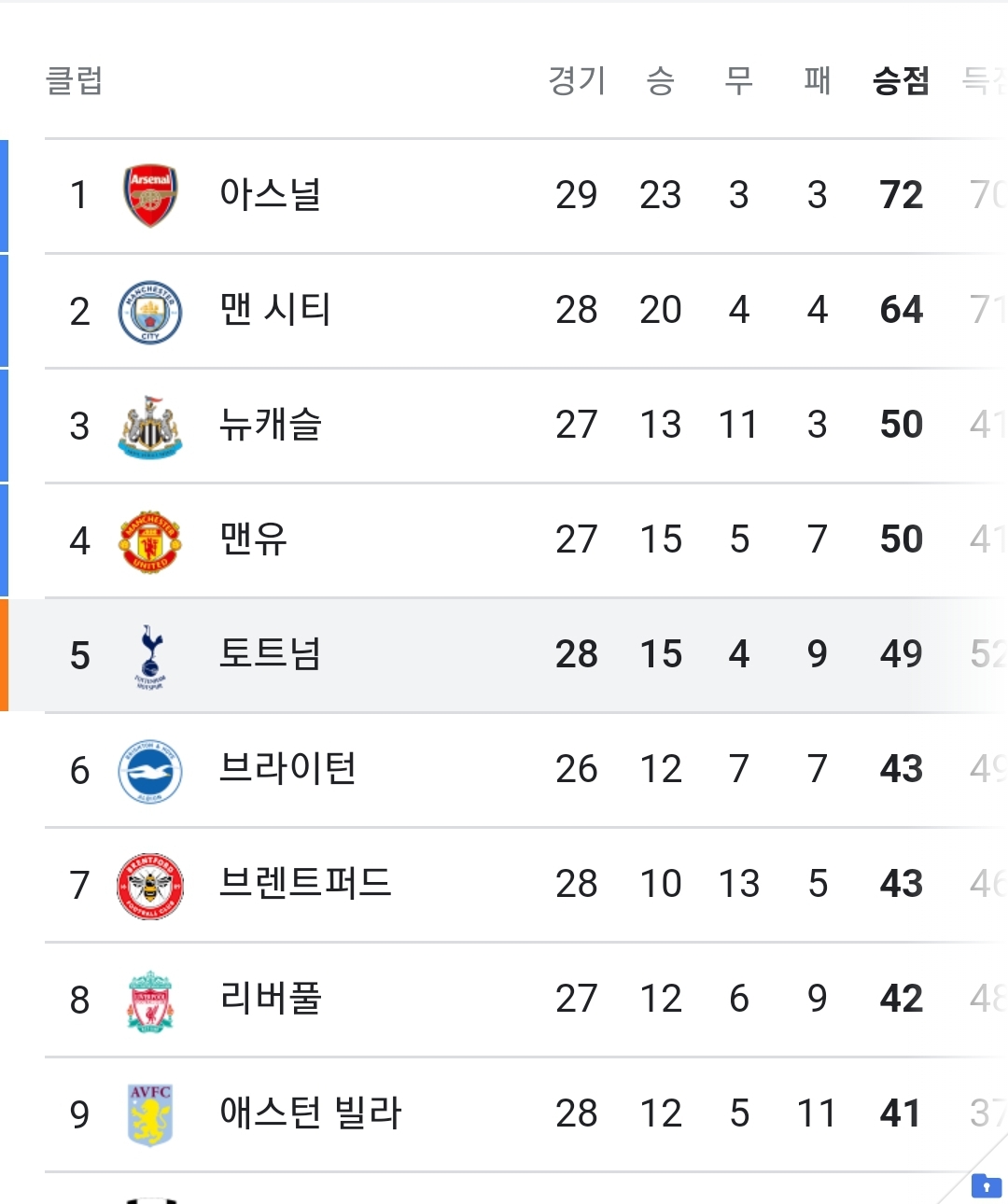Select the highlighted 토트넘 row name

pos(271,653)
